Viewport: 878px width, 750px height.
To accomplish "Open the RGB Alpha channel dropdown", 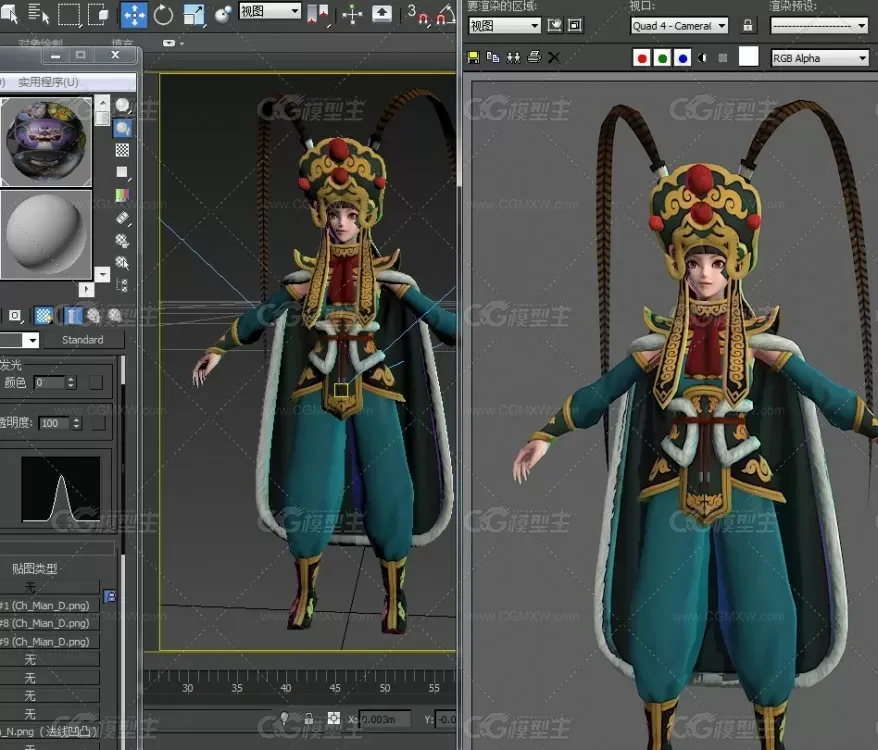I will point(820,58).
